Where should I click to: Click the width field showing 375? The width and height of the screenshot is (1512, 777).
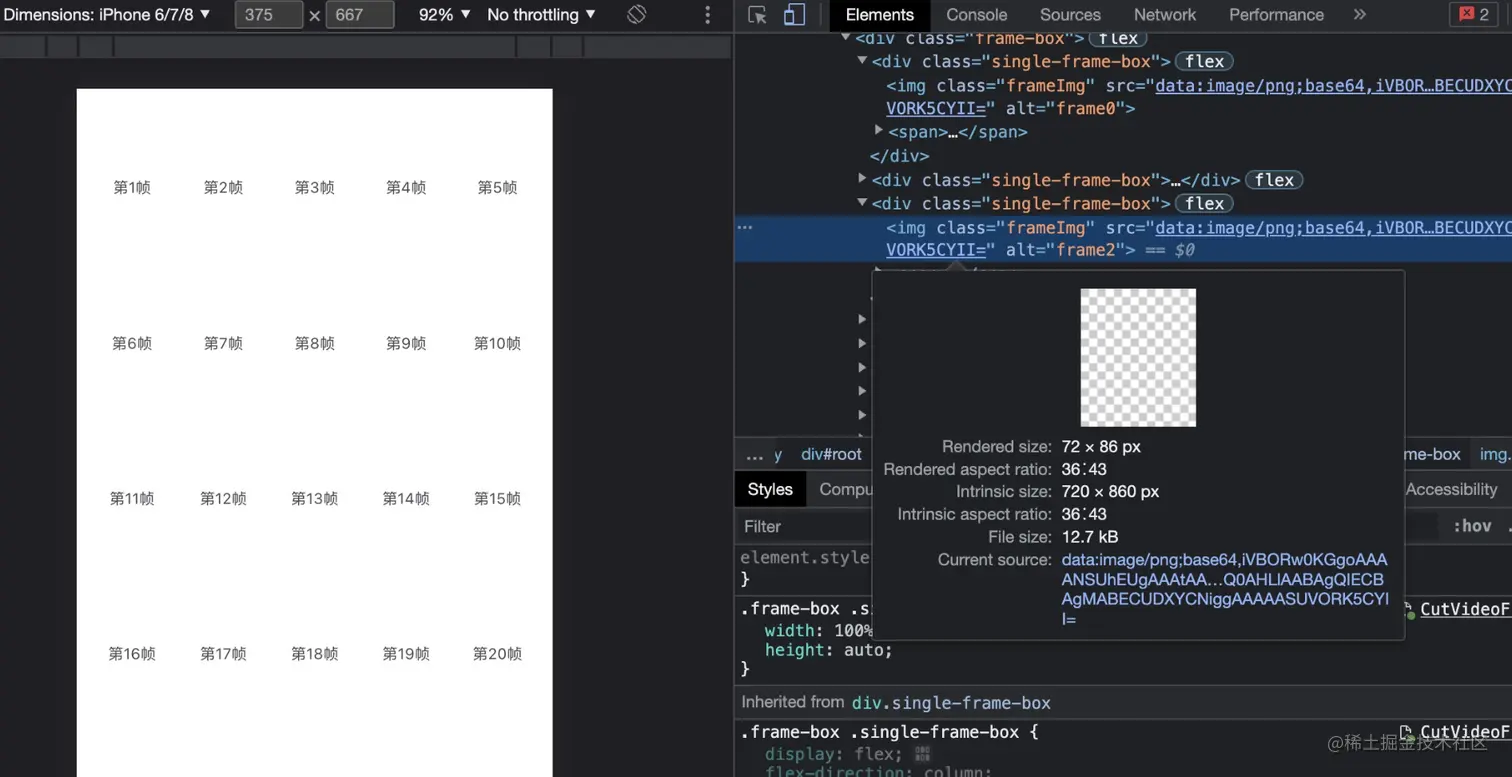click(x=268, y=15)
